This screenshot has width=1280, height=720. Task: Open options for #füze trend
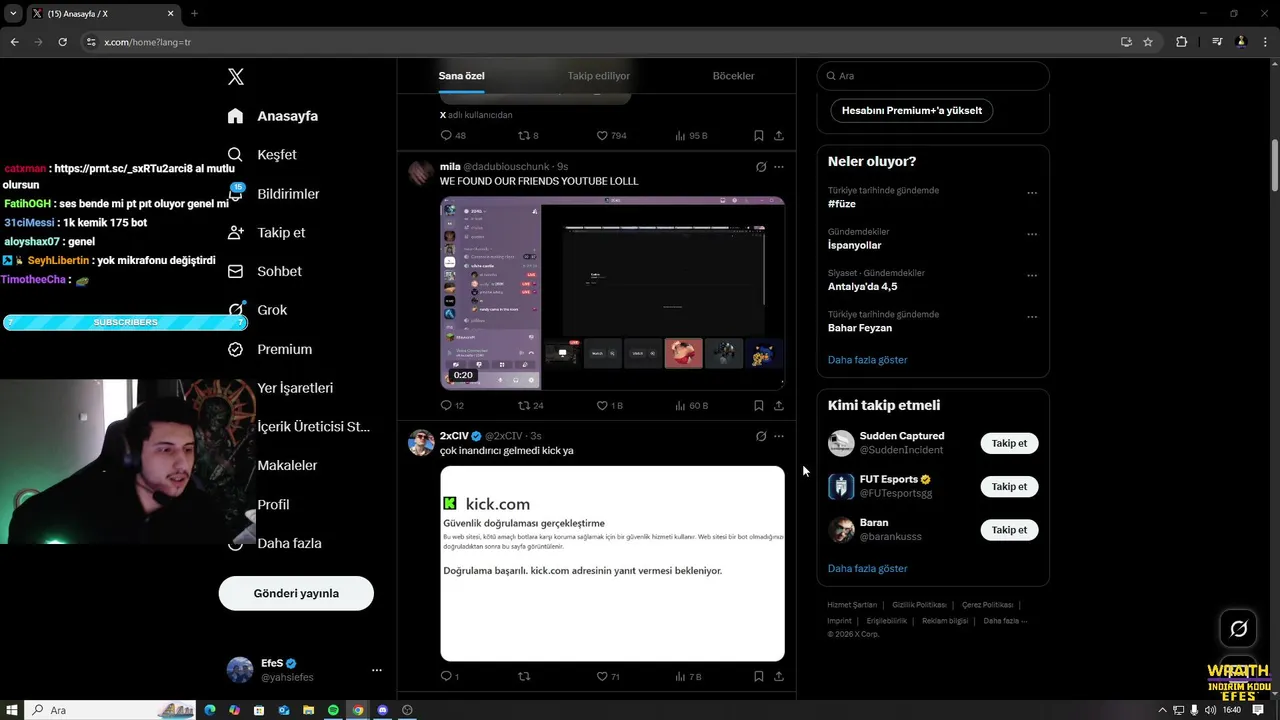tap(1032, 193)
